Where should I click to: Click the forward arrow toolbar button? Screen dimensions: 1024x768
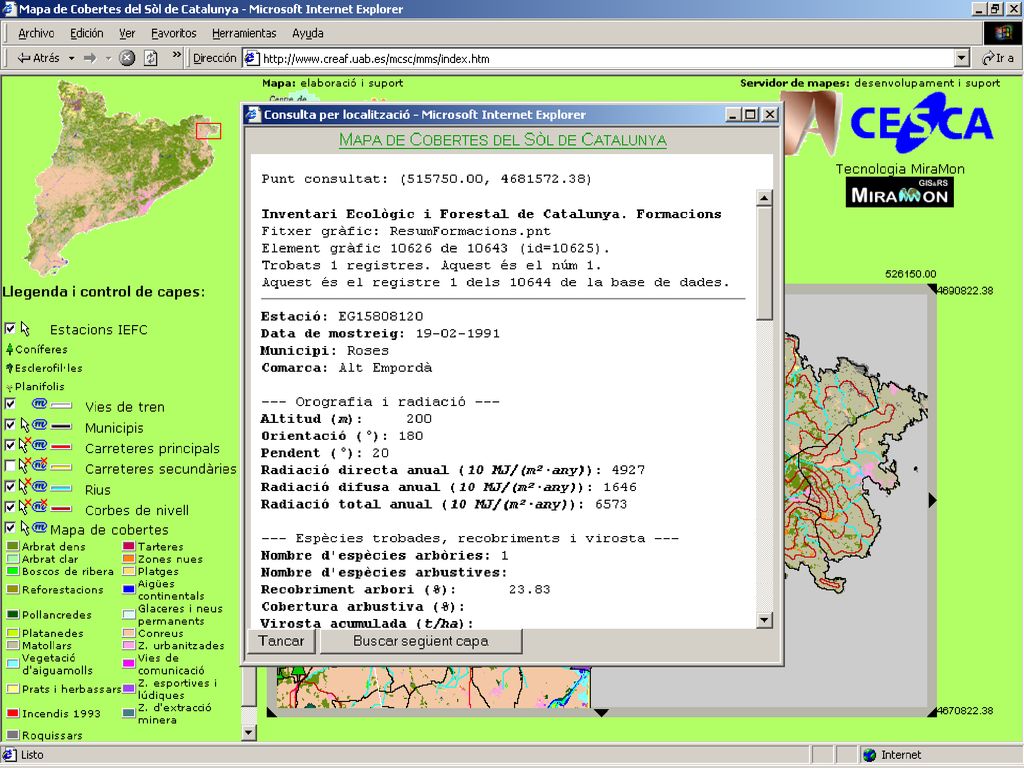click(90, 58)
